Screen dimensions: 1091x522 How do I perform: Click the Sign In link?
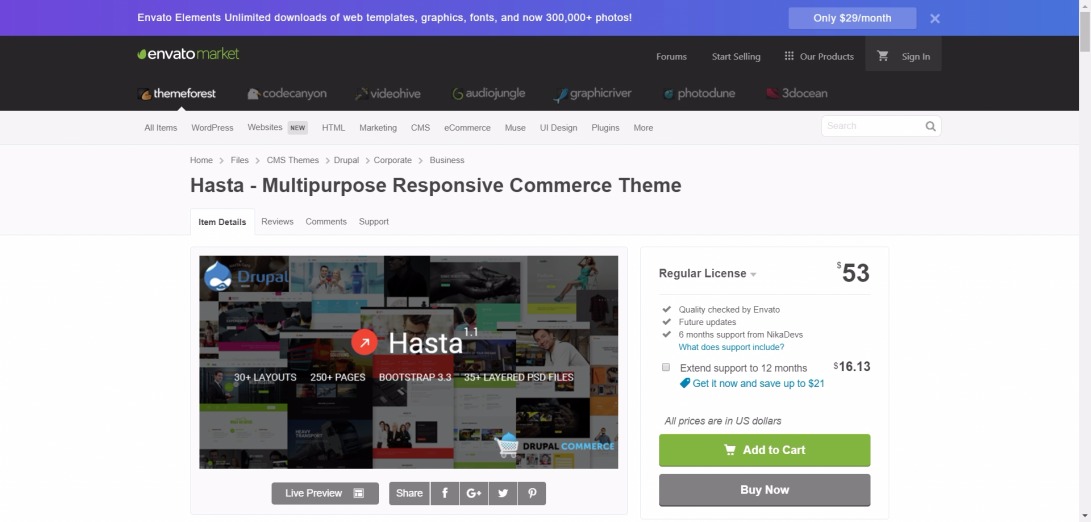click(916, 56)
